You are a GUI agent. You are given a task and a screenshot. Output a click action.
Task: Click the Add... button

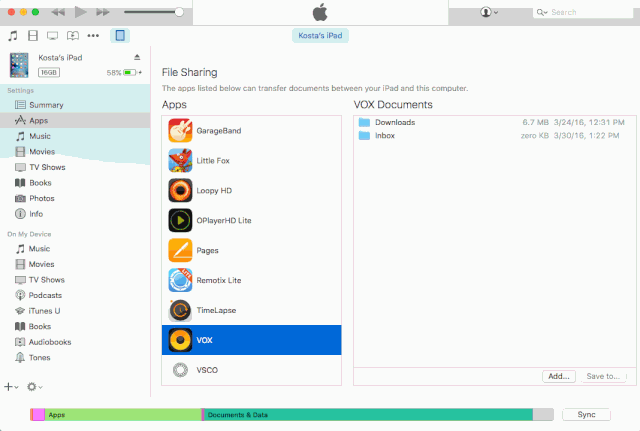pos(559,376)
